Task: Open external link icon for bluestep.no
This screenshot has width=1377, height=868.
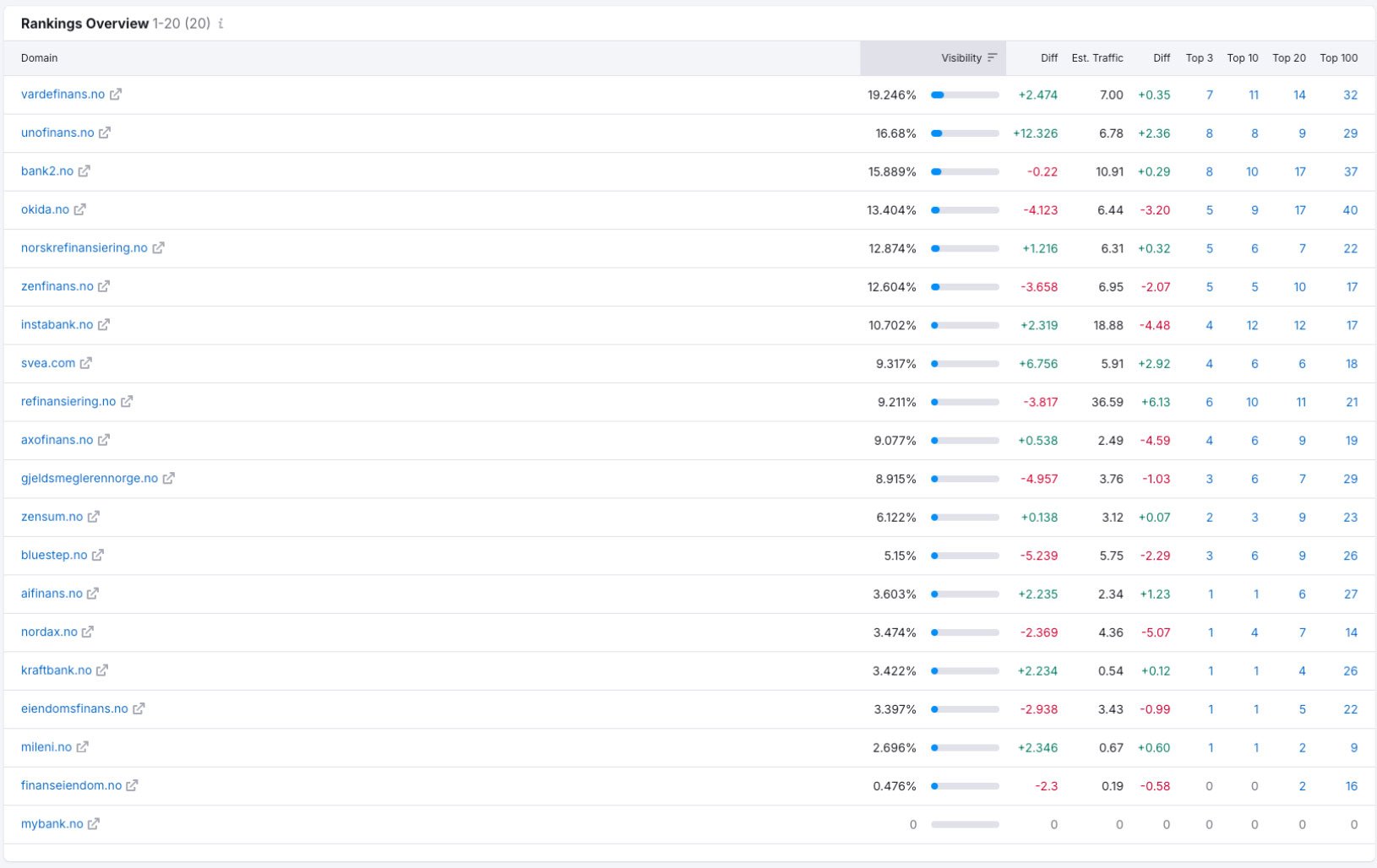Action: click(98, 556)
